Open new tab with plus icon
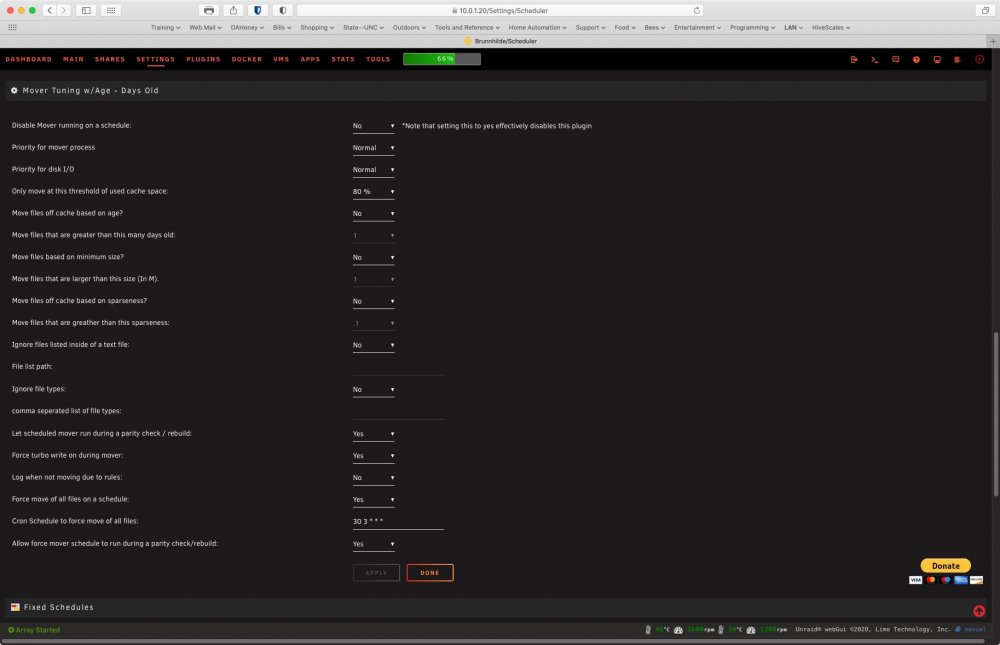Screen dimensions: 1000x645 [x=992, y=41]
